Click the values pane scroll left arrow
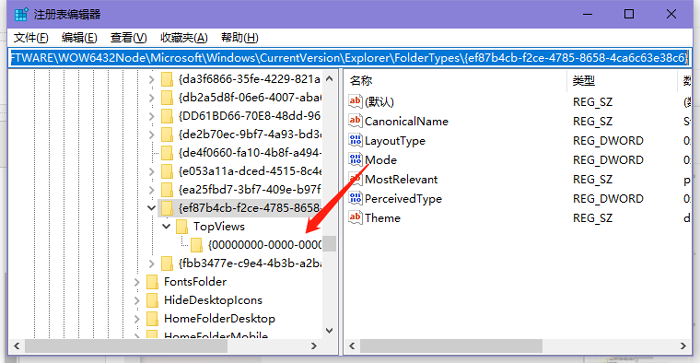Screen dimensions: 700x363 tap(352, 346)
